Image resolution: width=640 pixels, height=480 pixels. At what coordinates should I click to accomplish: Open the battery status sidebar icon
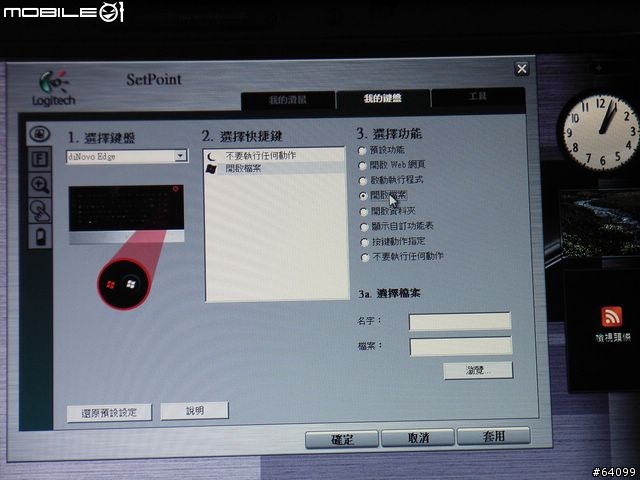pos(40,236)
